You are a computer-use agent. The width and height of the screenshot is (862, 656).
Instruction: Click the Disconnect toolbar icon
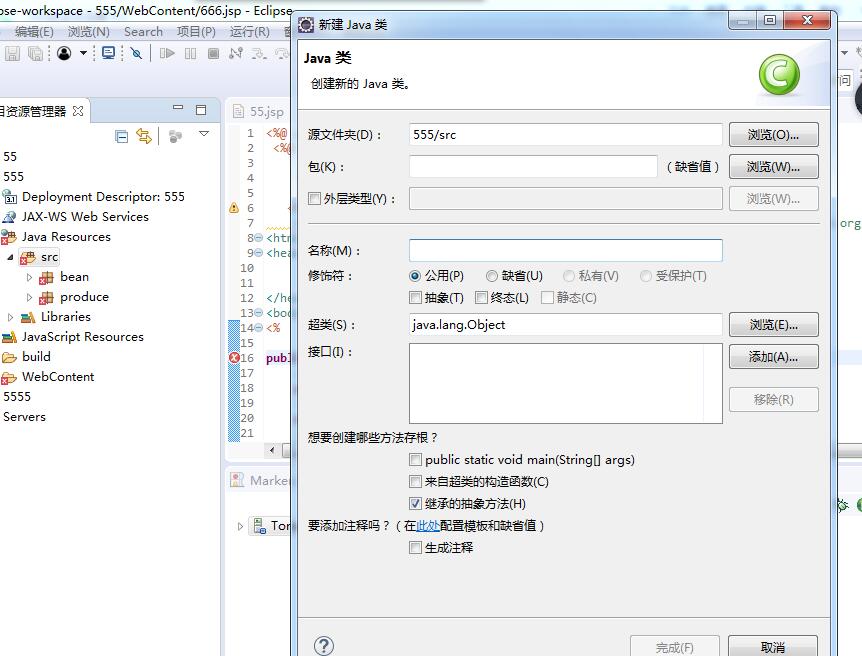coord(236,53)
